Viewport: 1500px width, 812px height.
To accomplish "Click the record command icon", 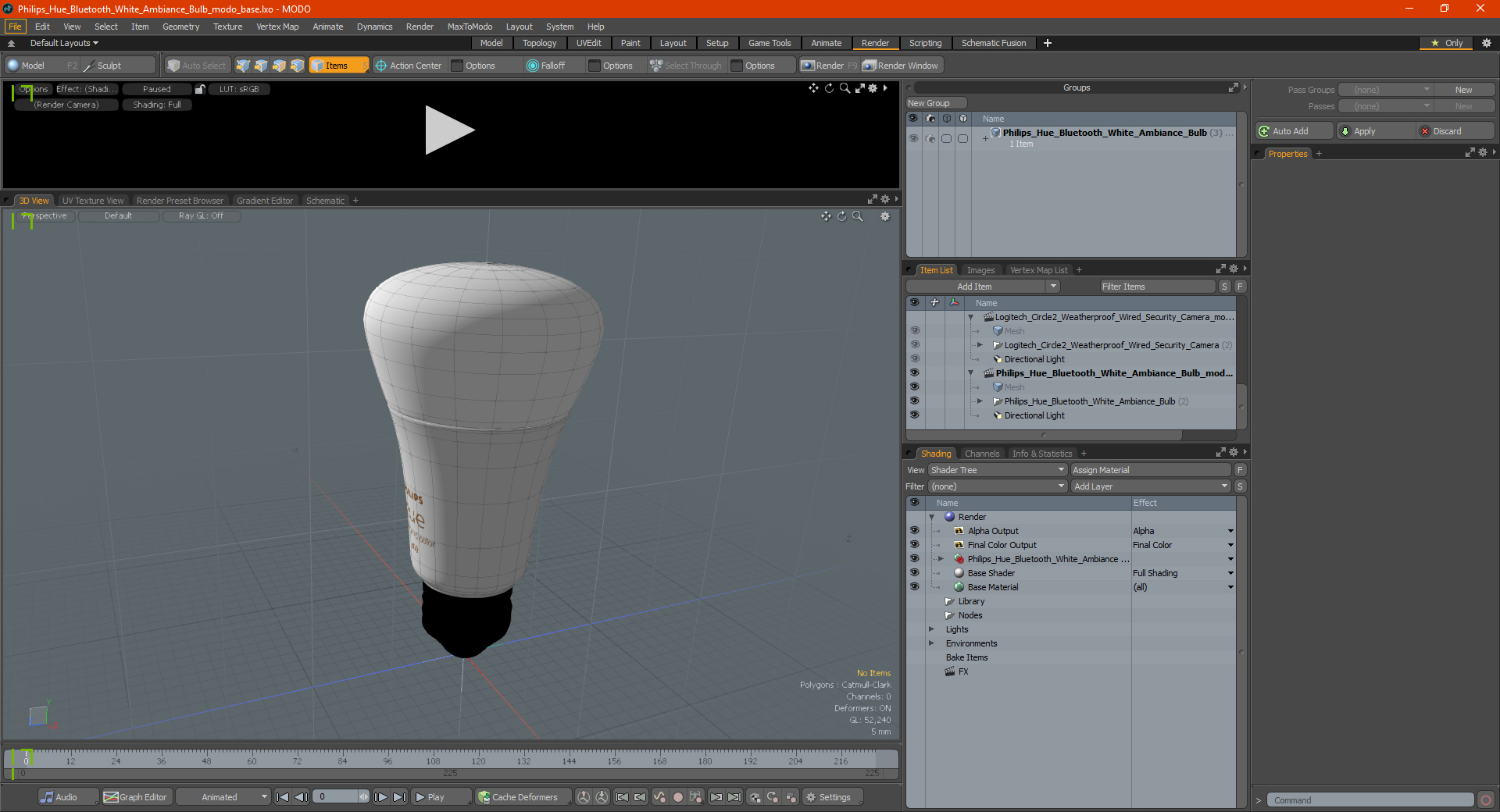I will pyautogui.click(x=1486, y=800).
